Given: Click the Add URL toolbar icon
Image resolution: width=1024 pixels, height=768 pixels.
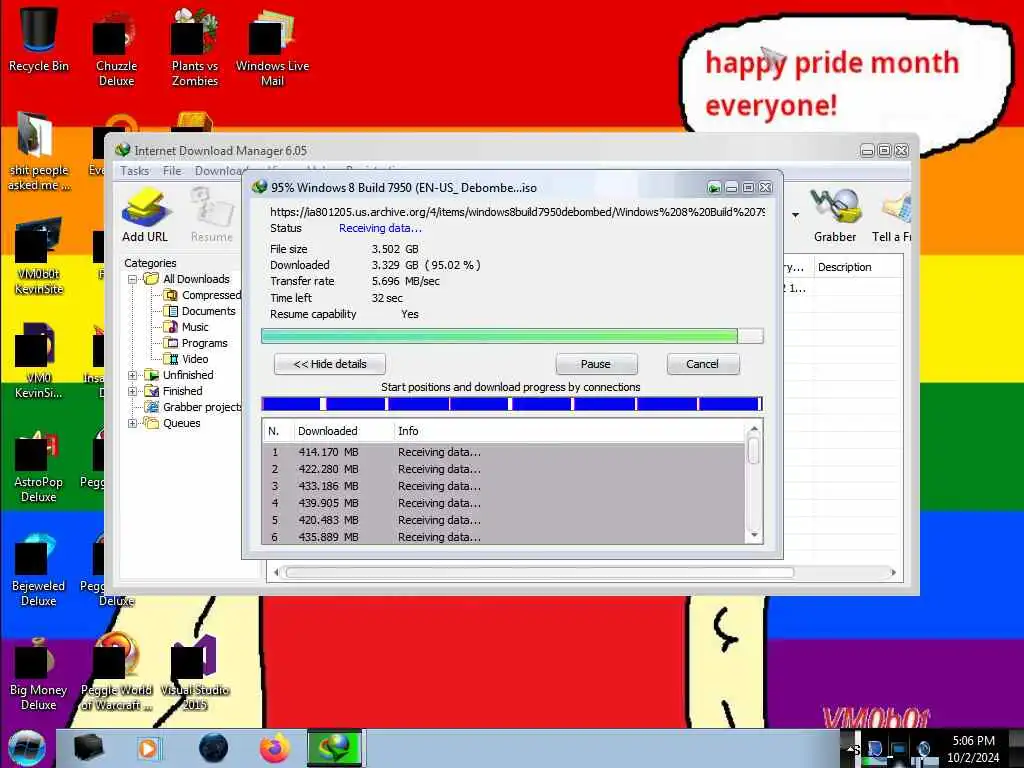Looking at the screenshot, I should click(x=145, y=215).
